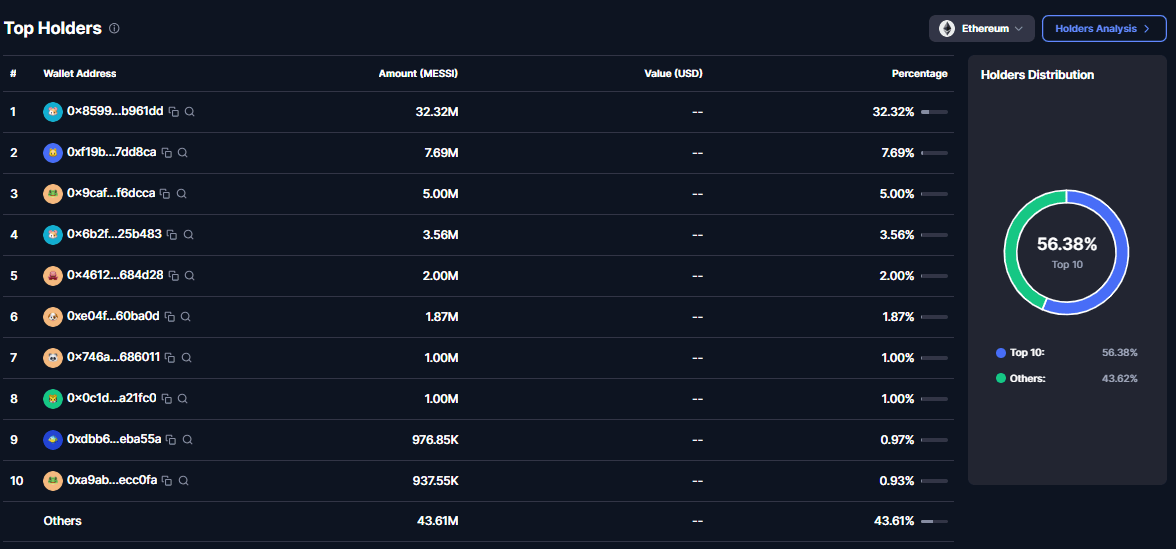
Task: Click magnifier icon next to 0x6b2f...25b483
Action: click(x=188, y=235)
